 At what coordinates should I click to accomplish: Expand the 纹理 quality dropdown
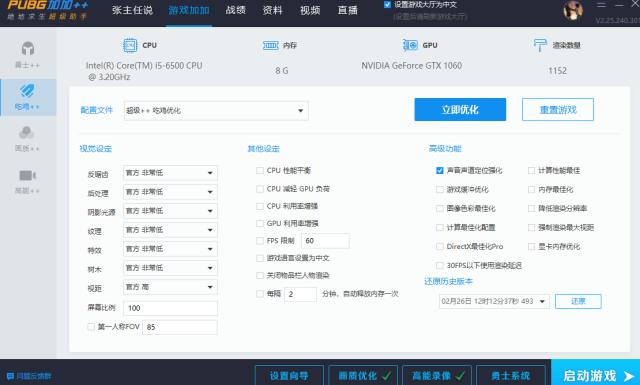(x=170, y=230)
